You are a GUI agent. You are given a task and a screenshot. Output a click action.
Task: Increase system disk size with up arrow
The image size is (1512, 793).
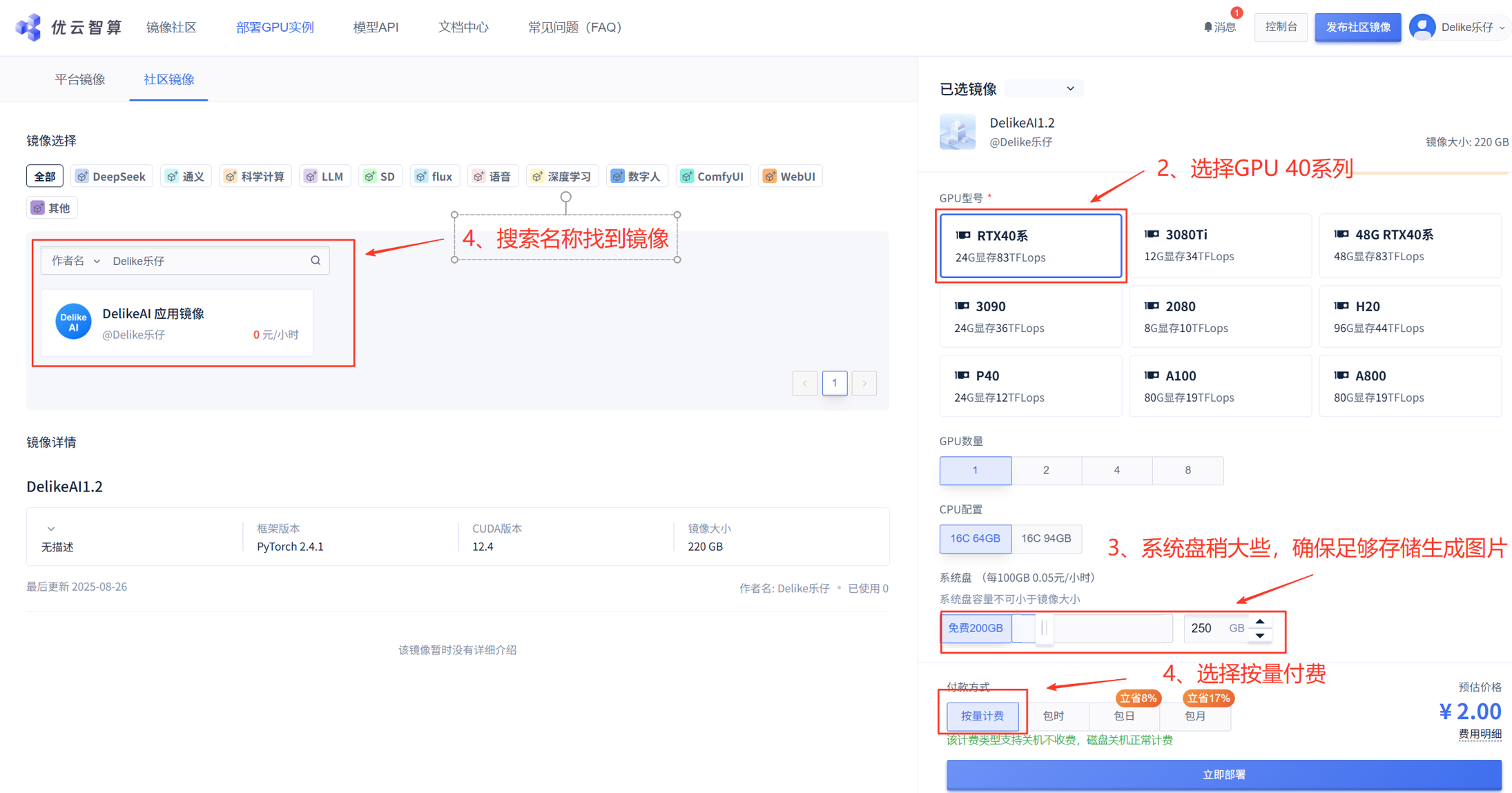point(1260,621)
